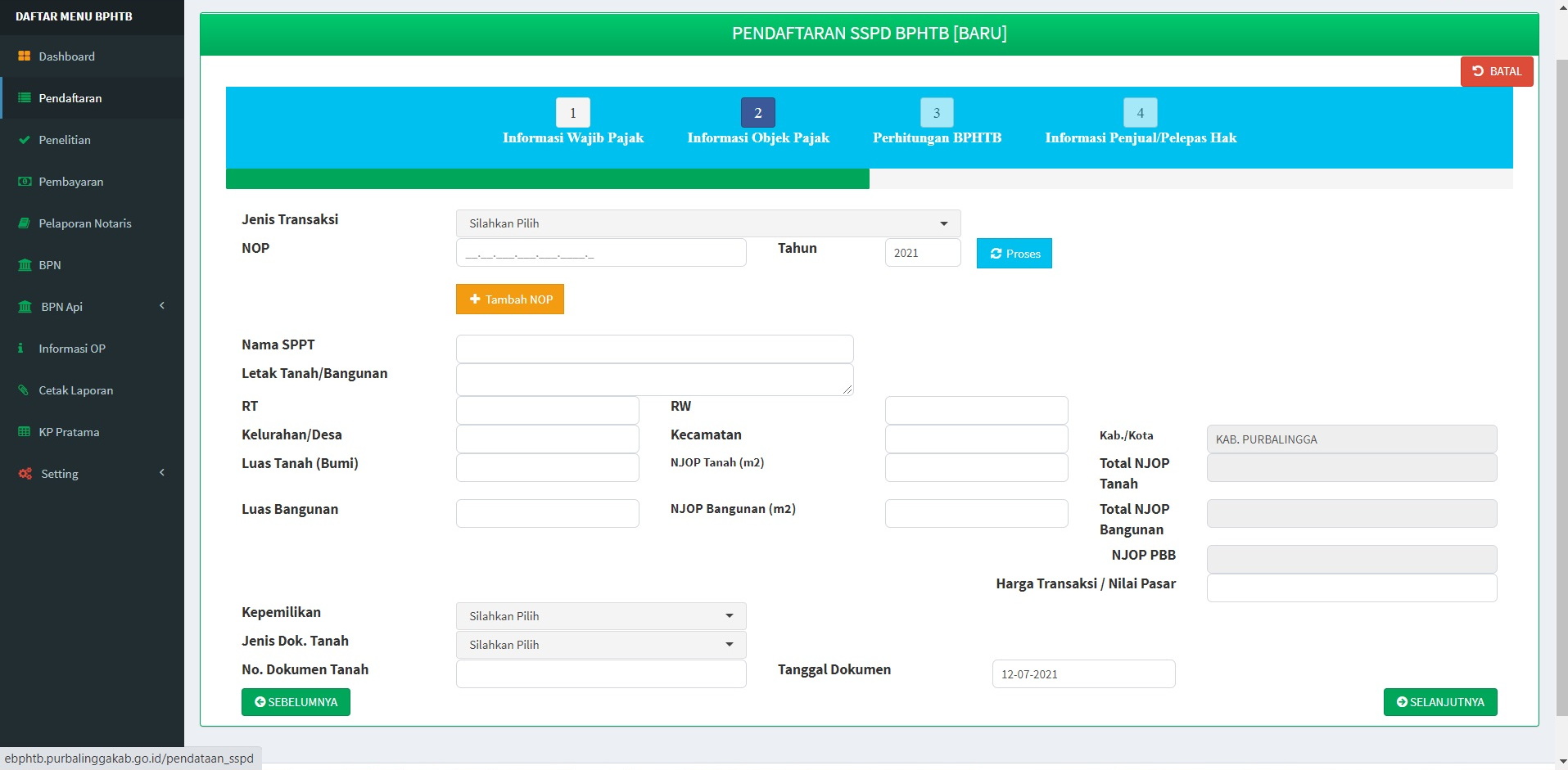Select the BPN bank icon in sidebar

tap(24, 264)
